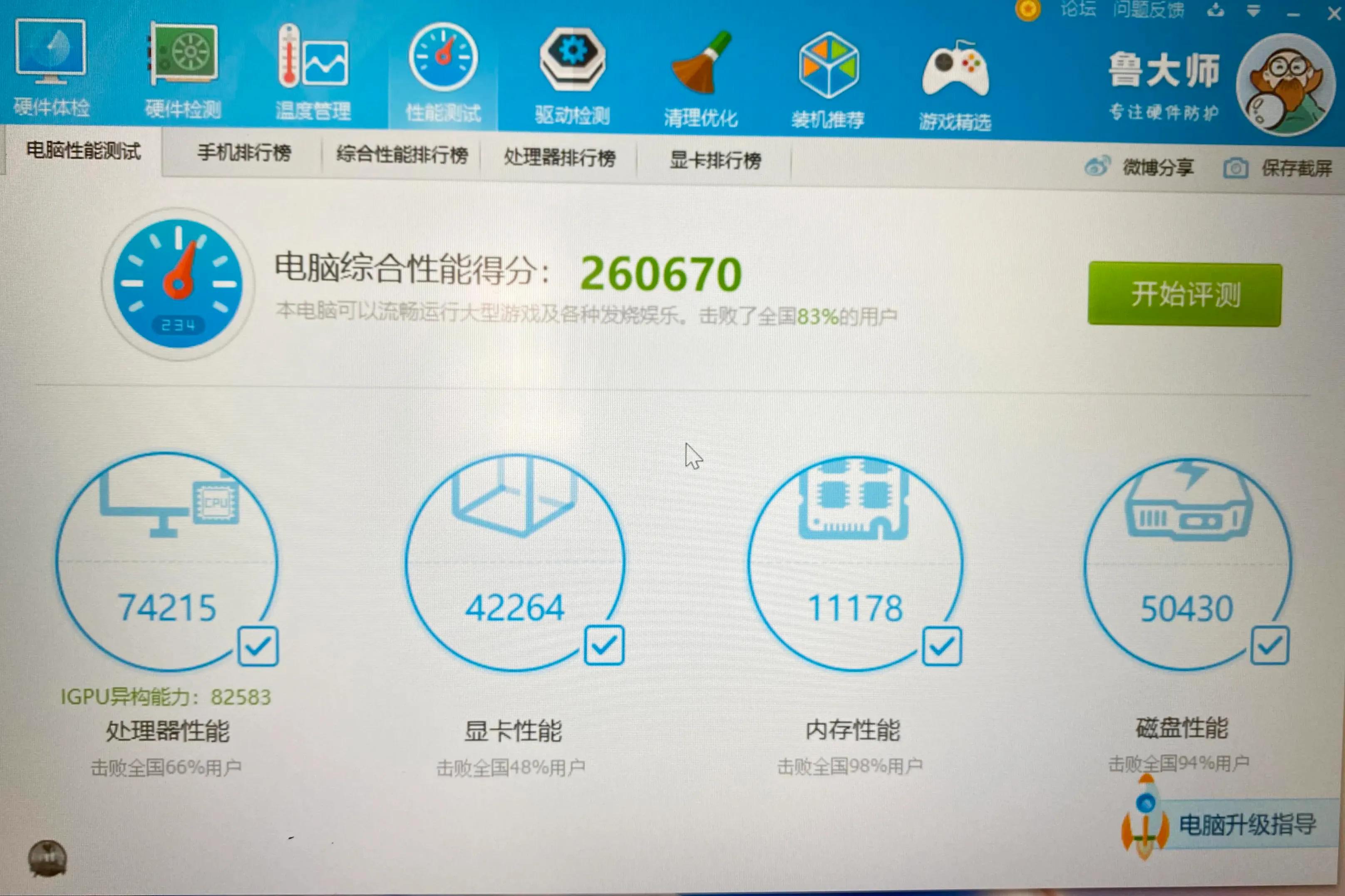Click the 微博分享 Weibo share option
This screenshot has width=1345, height=896.
click(1160, 167)
